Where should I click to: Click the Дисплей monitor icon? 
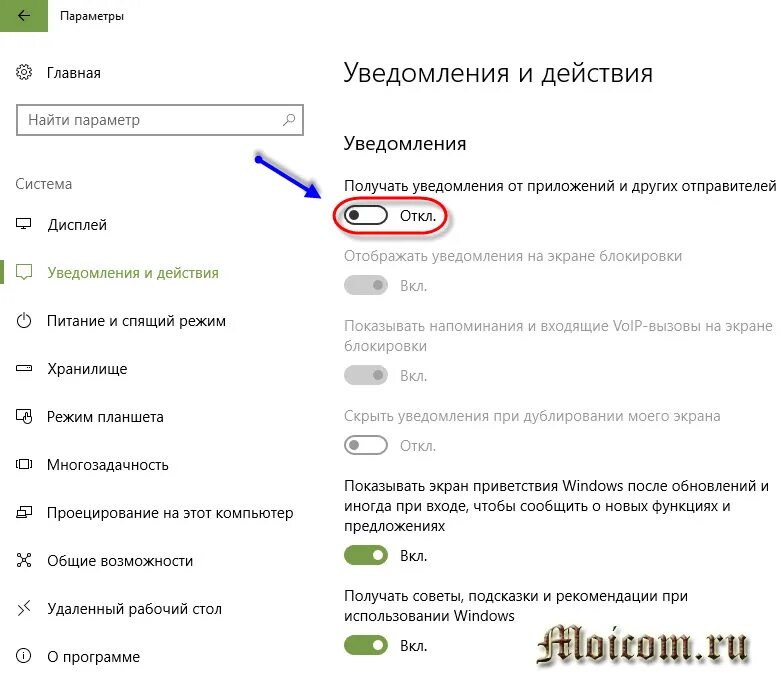tap(23, 224)
